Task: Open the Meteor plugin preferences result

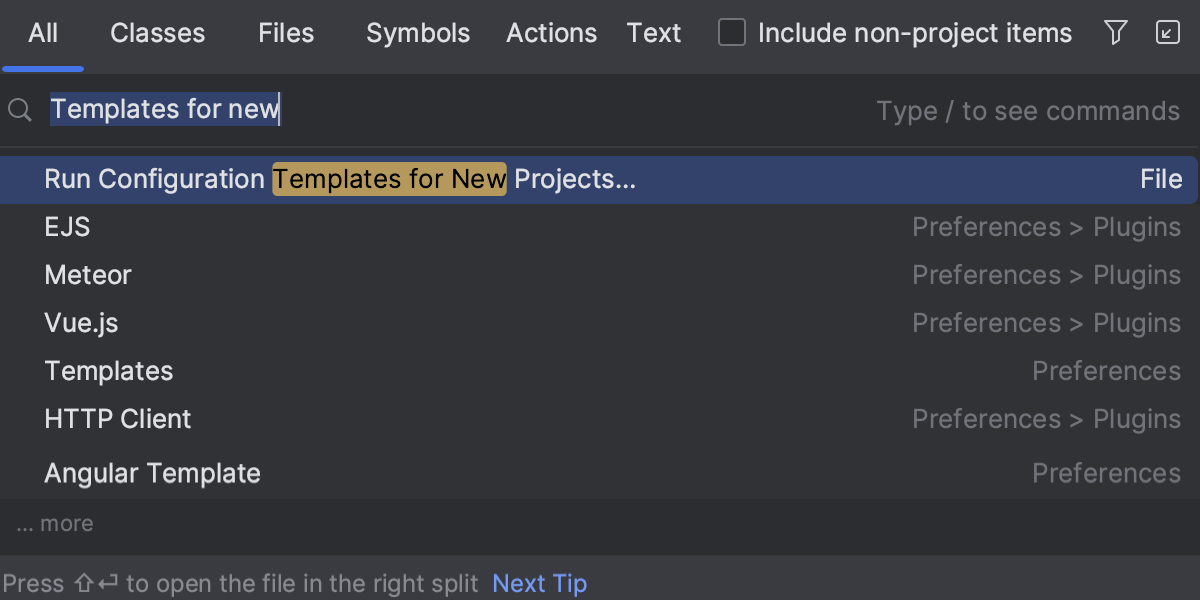Action: [88, 275]
